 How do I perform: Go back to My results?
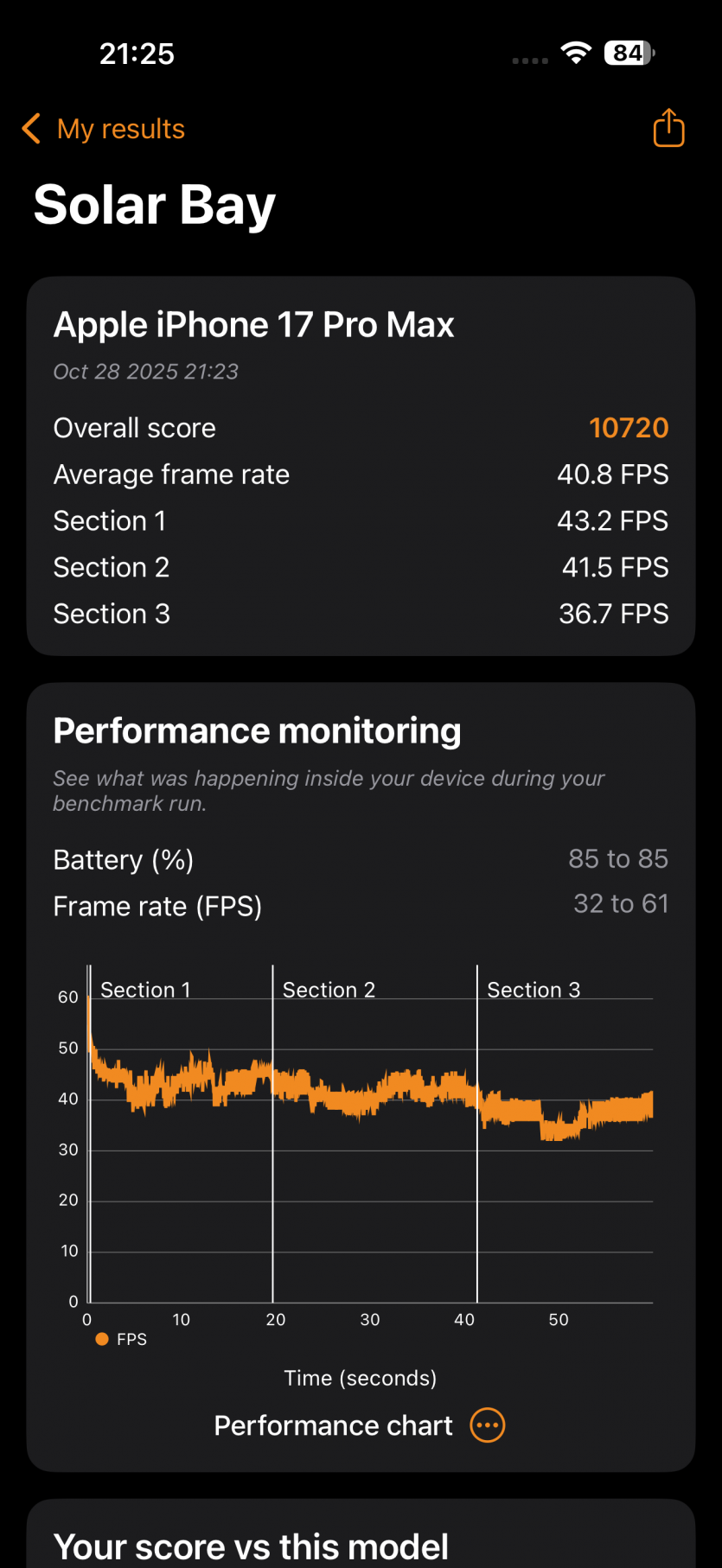coord(120,129)
